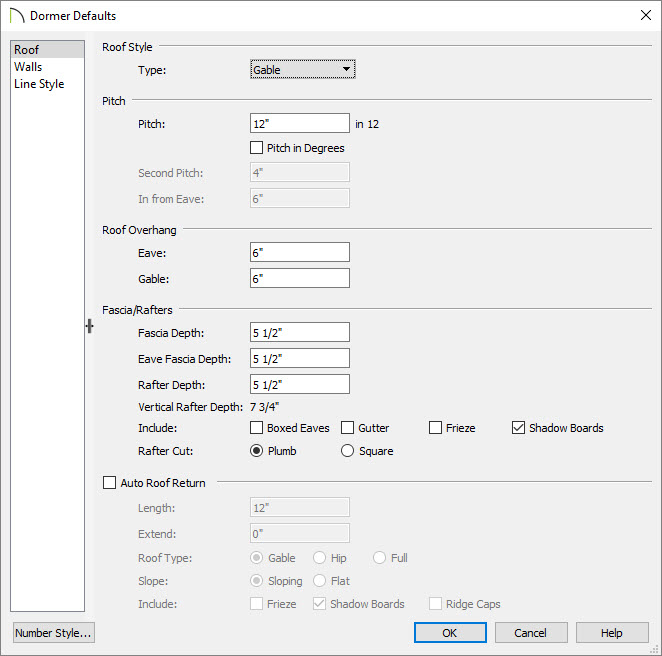Click the Vertical Rafter Depth value 7 3/4"
662x656 pixels.
click(x=264, y=407)
